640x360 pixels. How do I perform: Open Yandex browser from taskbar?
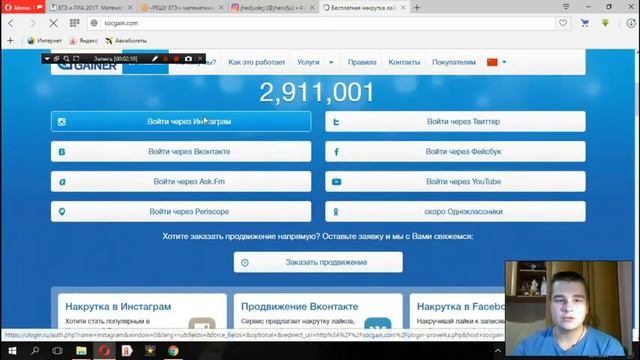127,351
